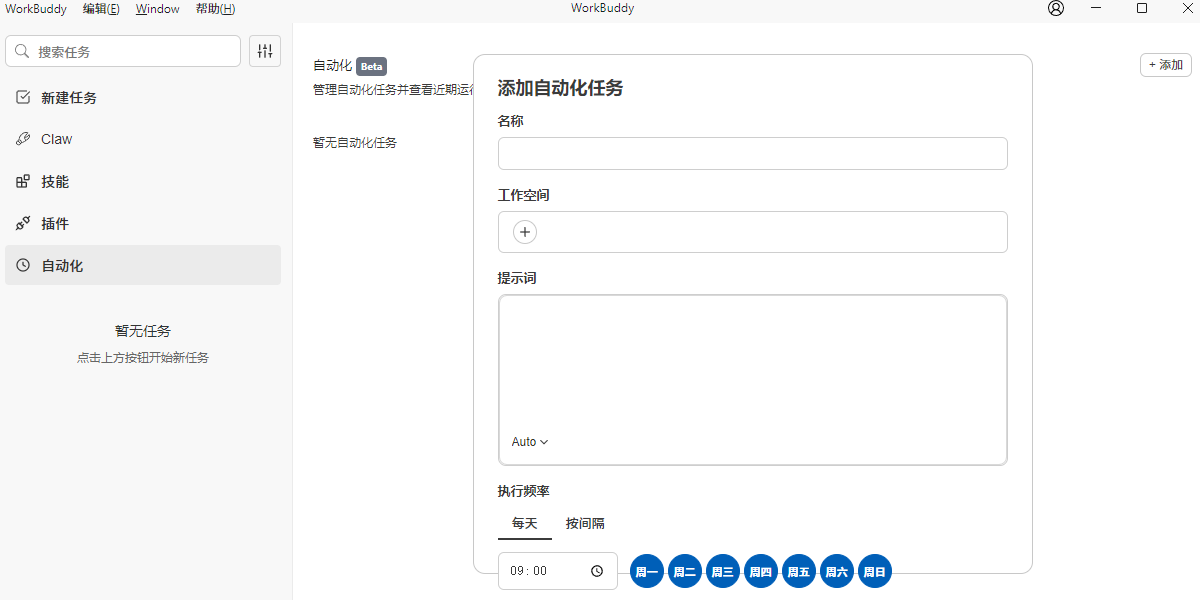Image resolution: width=1200 pixels, height=600 pixels.
Task: Open the user account profile icon
Action: pos(1056,9)
